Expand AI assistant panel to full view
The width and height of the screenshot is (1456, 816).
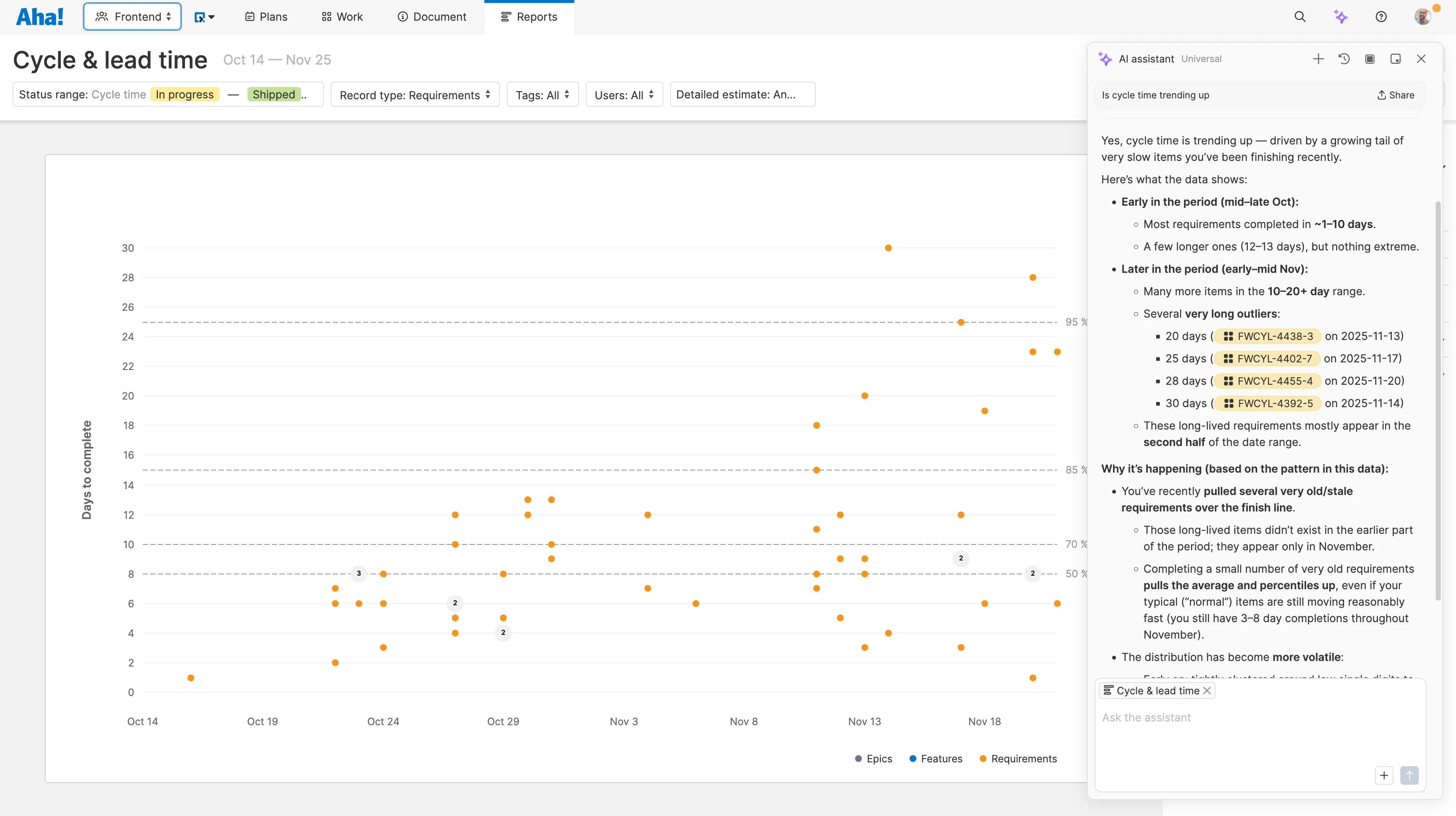(x=1369, y=59)
